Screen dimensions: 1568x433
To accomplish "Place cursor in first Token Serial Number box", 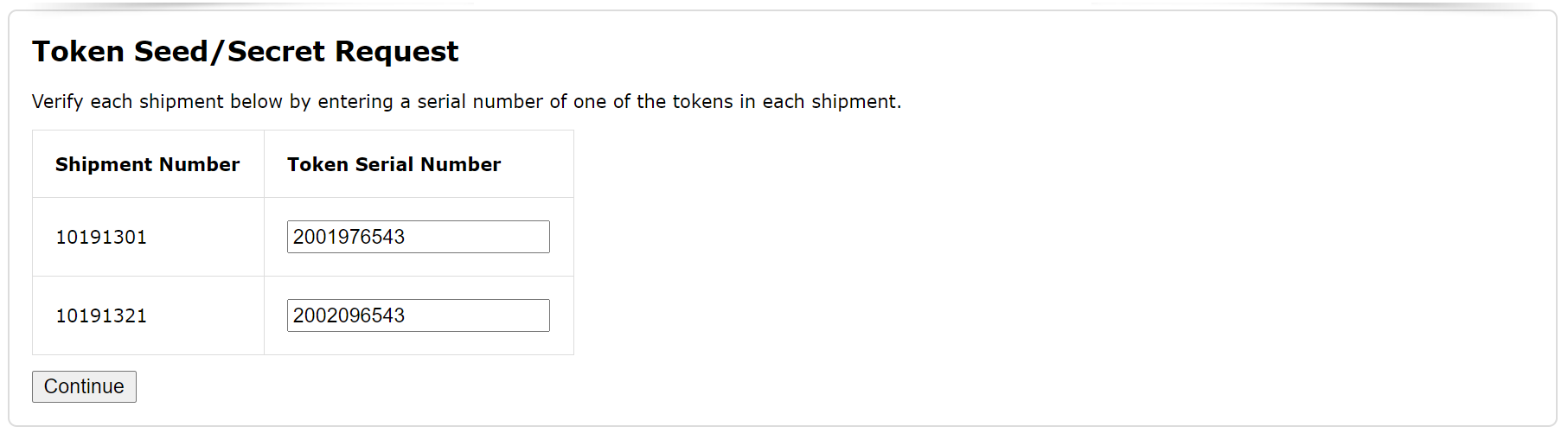I will tap(418, 237).
